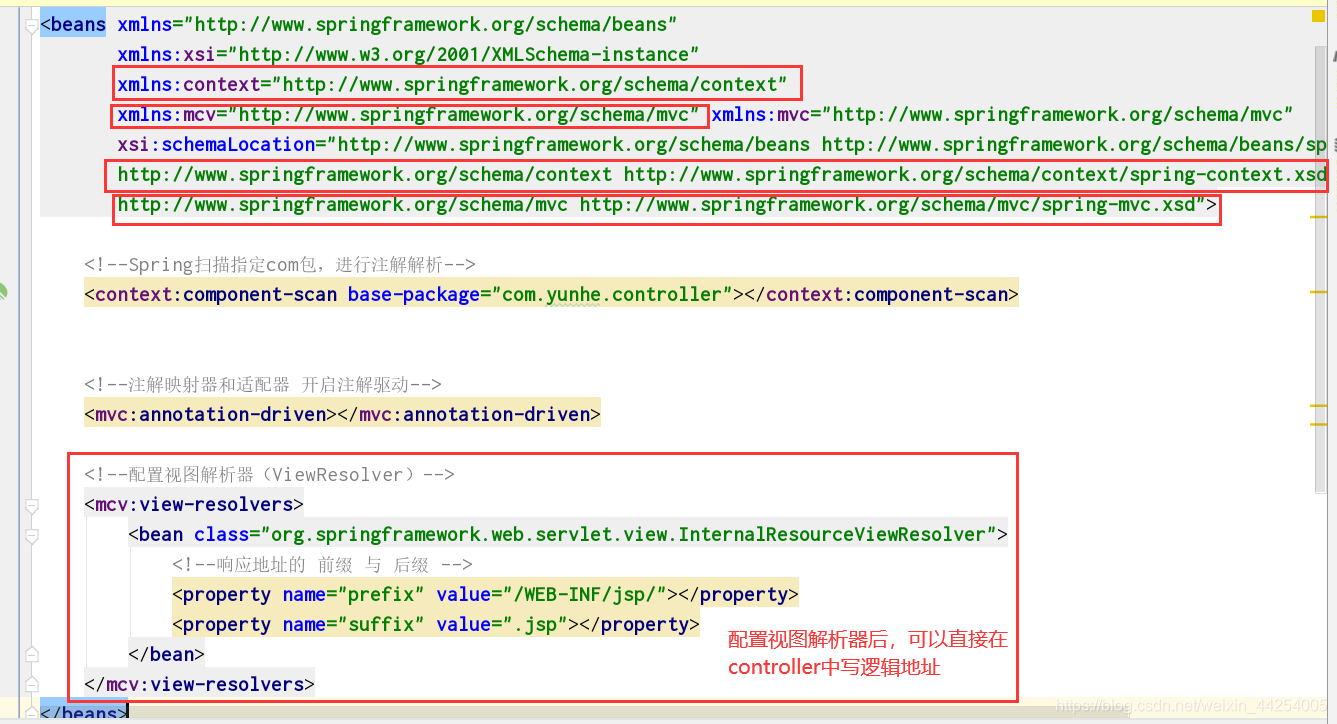Image resolution: width=1337 pixels, height=724 pixels.
Task: Click the xmlns:mvc namespace attribute
Action: [1003, 115]
